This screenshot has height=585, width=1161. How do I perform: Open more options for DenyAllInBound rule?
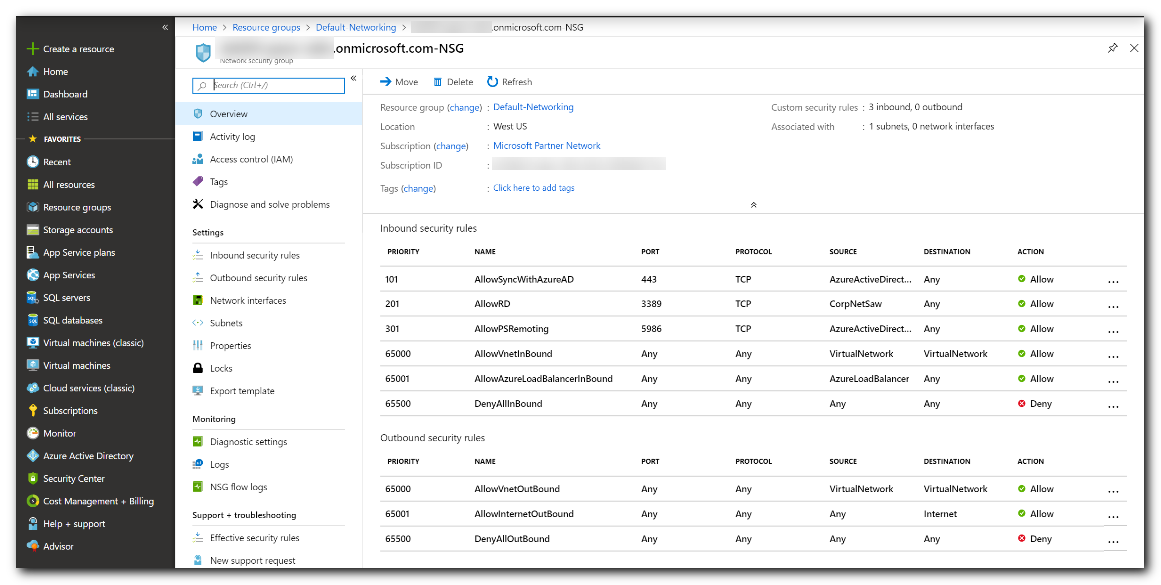click(x=1113, y=407)
